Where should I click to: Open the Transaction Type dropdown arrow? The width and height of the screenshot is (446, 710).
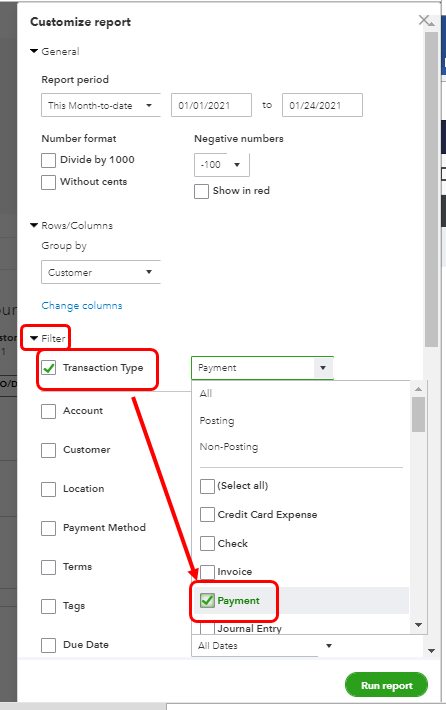tap(323, 368)
